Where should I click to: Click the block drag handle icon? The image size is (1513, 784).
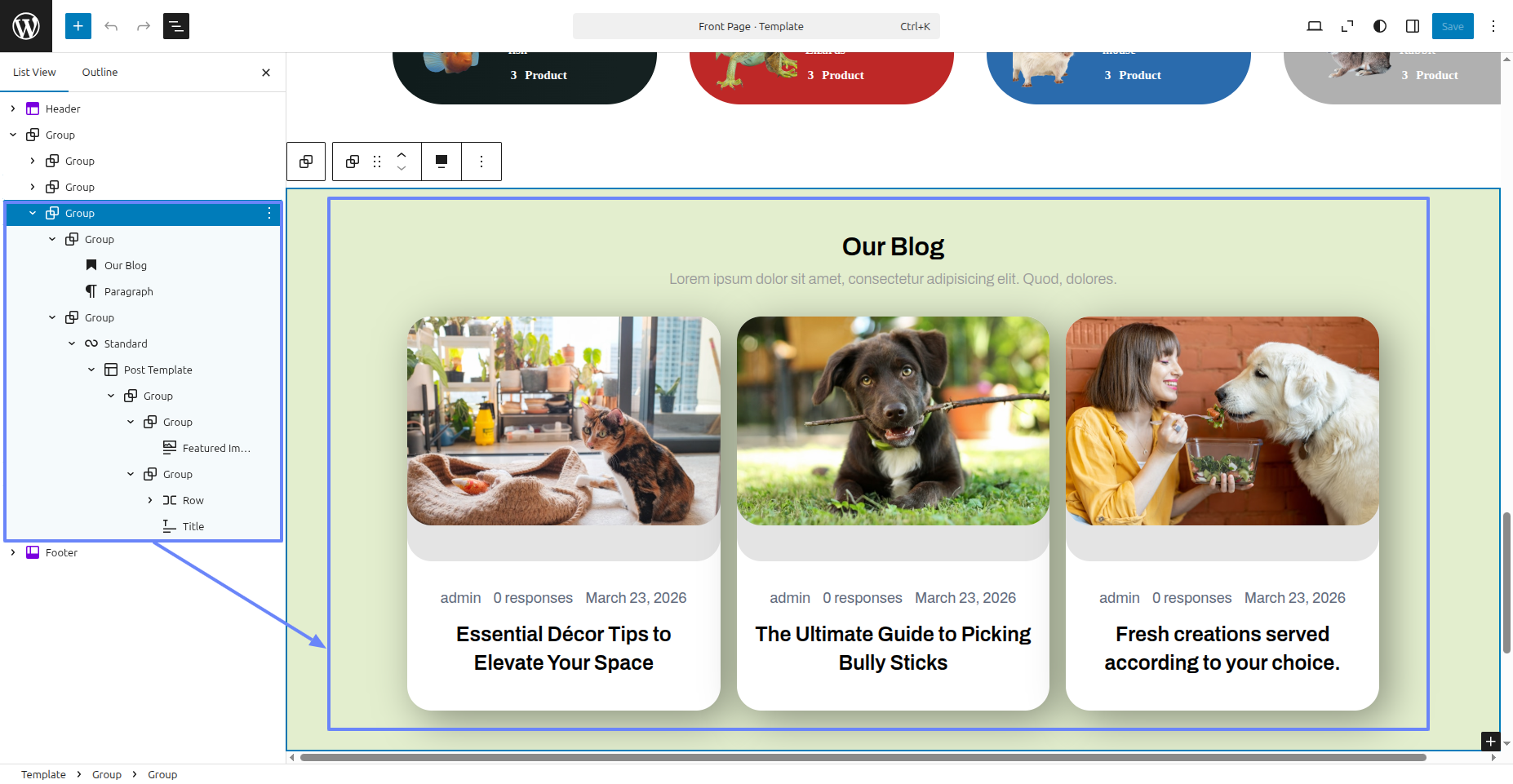coord(377,162)
